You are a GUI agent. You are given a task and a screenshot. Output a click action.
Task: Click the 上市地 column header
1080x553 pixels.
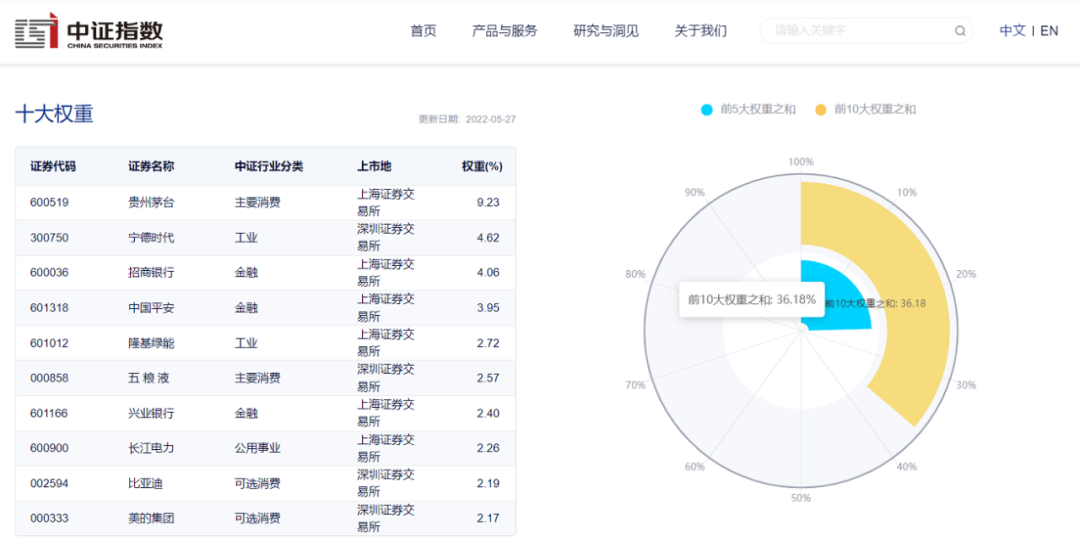coord(374,167)
